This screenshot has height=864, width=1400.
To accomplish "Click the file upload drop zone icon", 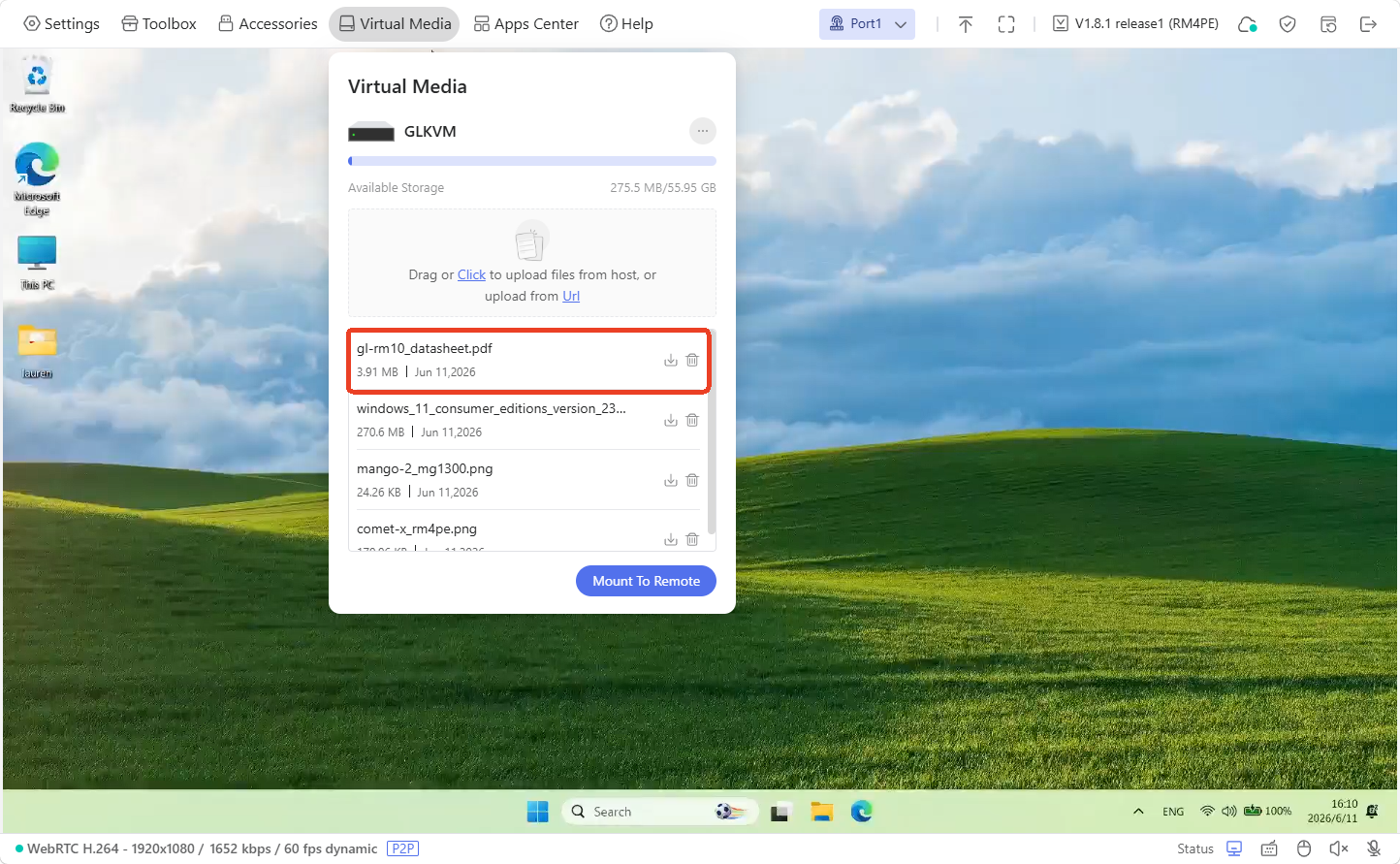I will point(531,240).
